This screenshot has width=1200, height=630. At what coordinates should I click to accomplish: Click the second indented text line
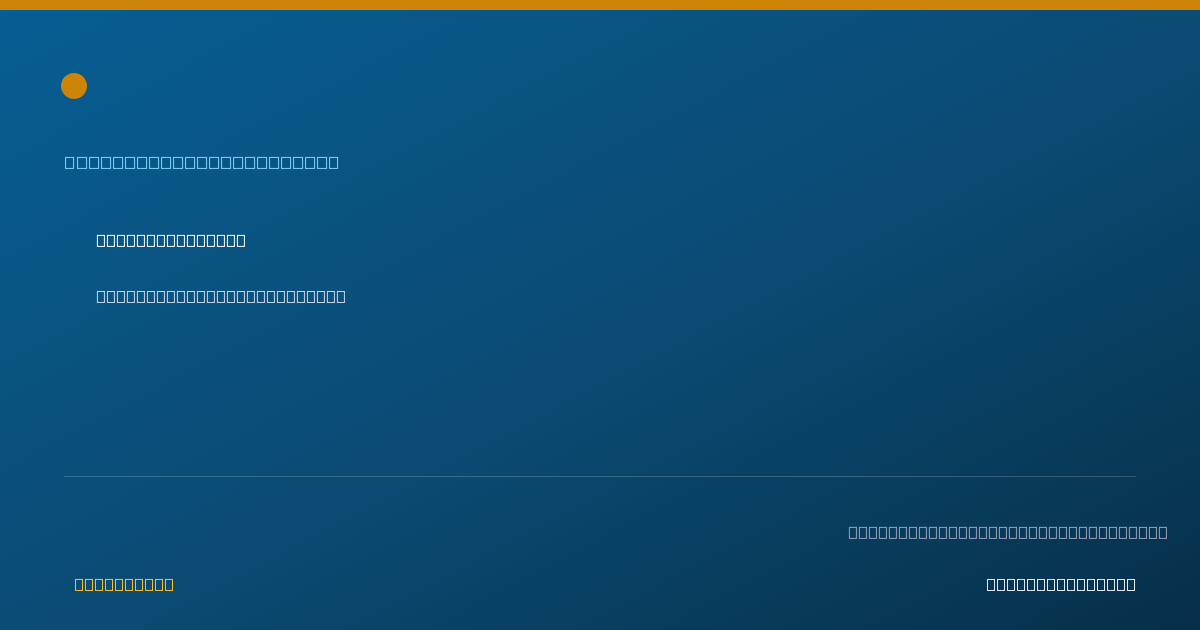[x=221, y=296]
